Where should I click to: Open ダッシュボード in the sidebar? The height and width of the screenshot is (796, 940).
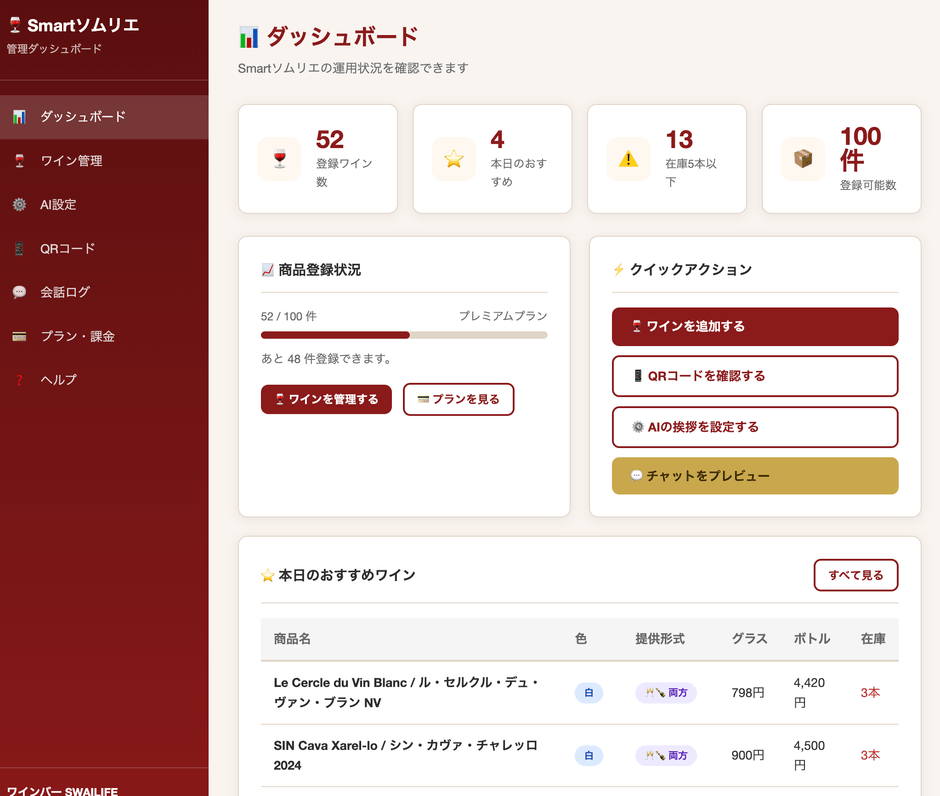tap(104, 117)
